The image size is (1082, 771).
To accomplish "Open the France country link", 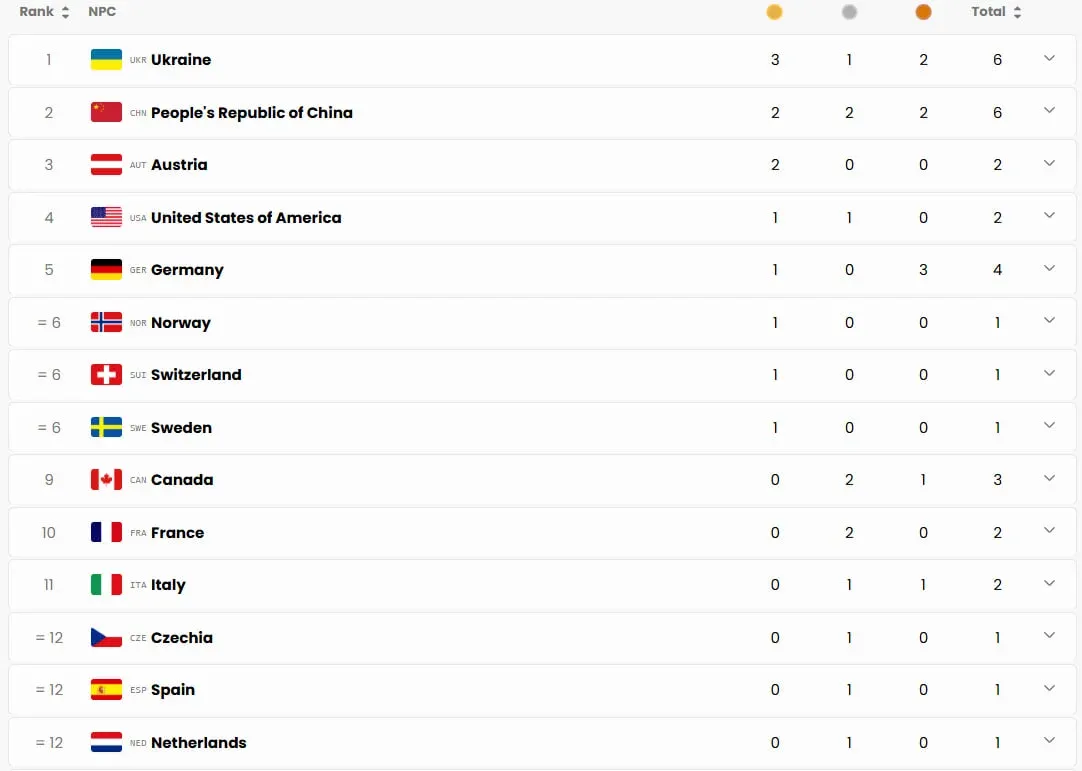I will [x=177, y=533].
